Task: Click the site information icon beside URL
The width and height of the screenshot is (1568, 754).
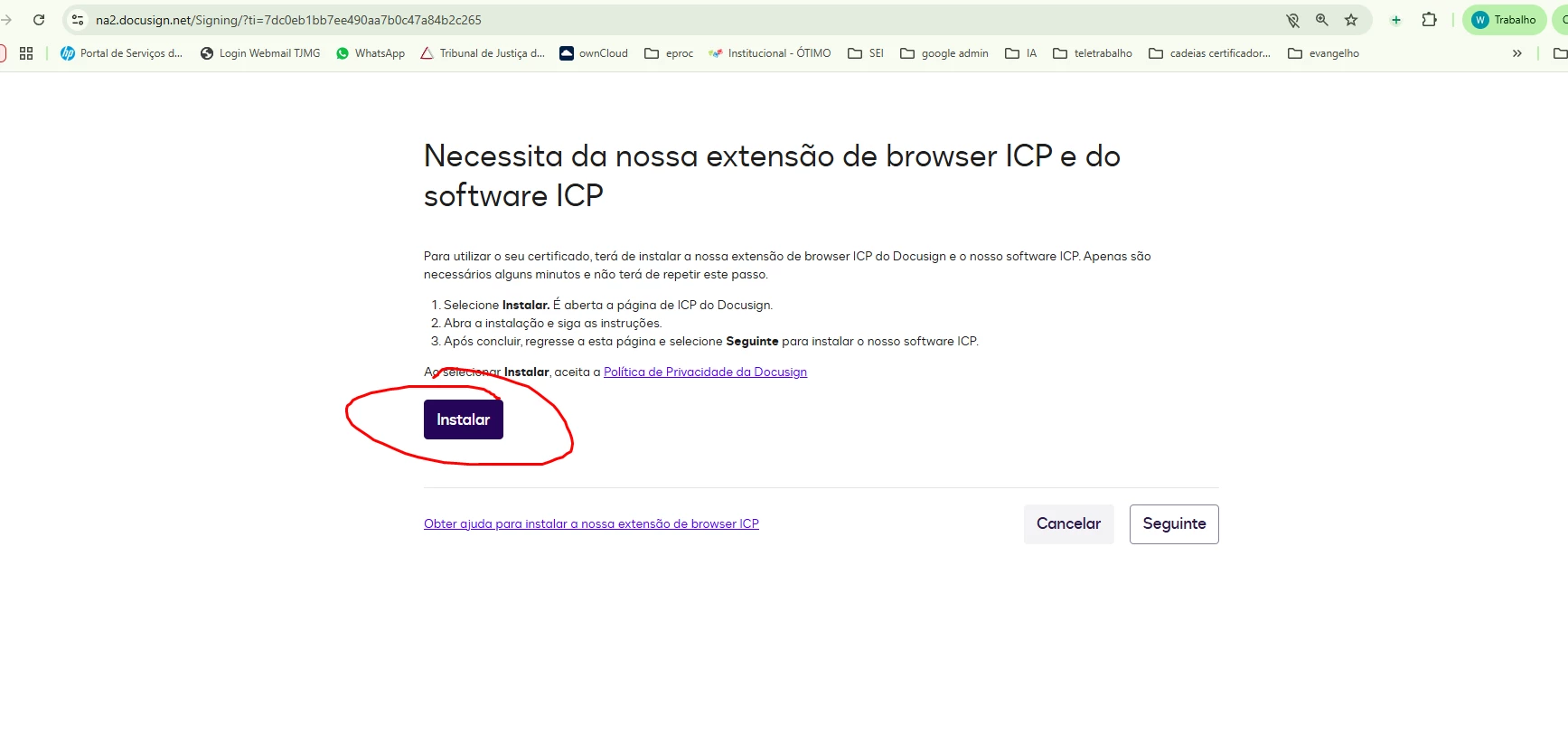Action: (78, 20)
